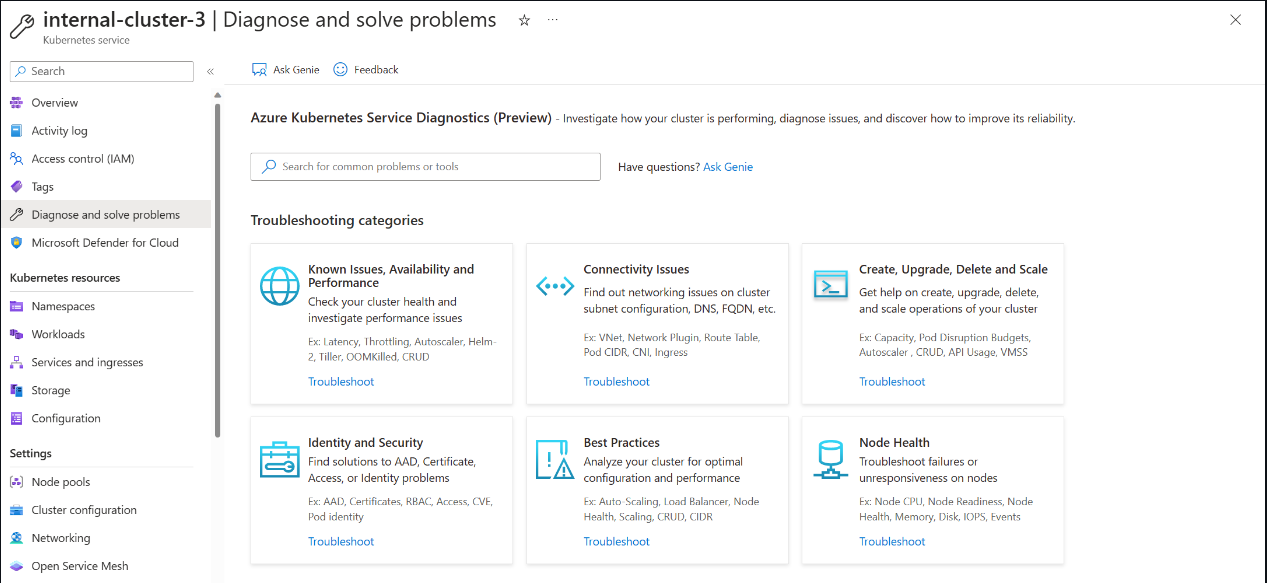Open Node pools settings
The height and width of the screenshot is (583, 1267).
coord(61,482)
